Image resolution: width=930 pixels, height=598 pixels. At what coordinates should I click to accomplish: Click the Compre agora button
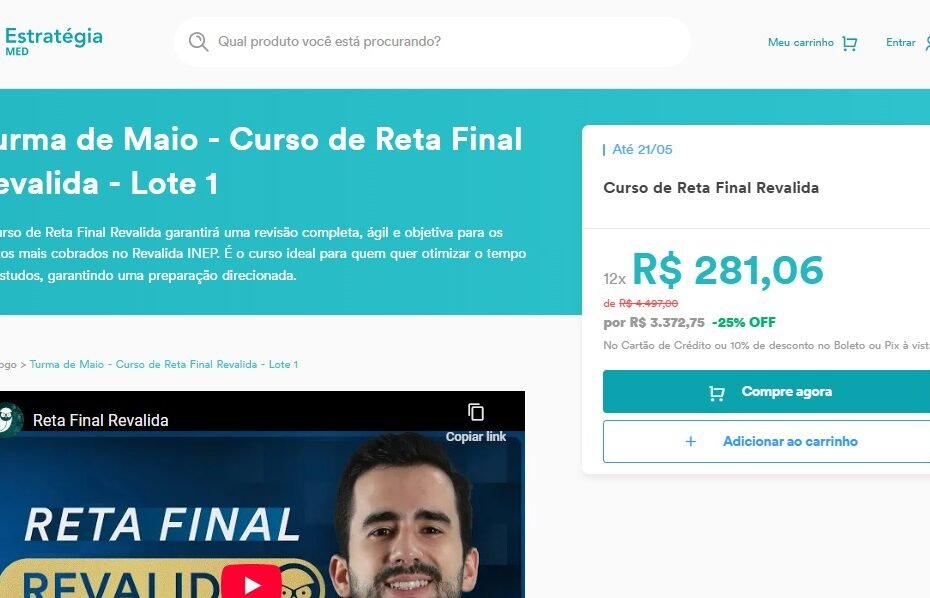766,392
